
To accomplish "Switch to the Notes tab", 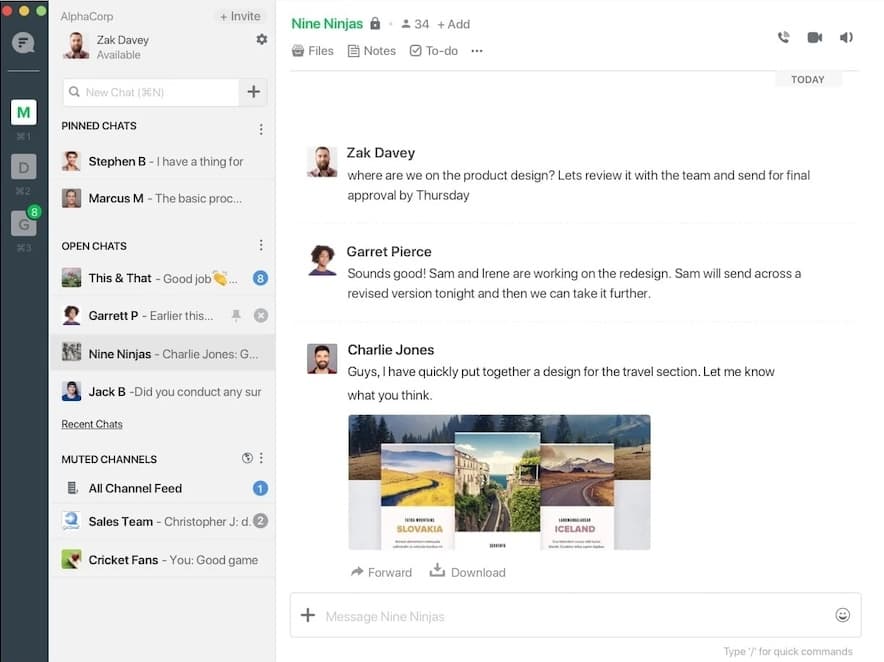I will (x=372, y=51).
